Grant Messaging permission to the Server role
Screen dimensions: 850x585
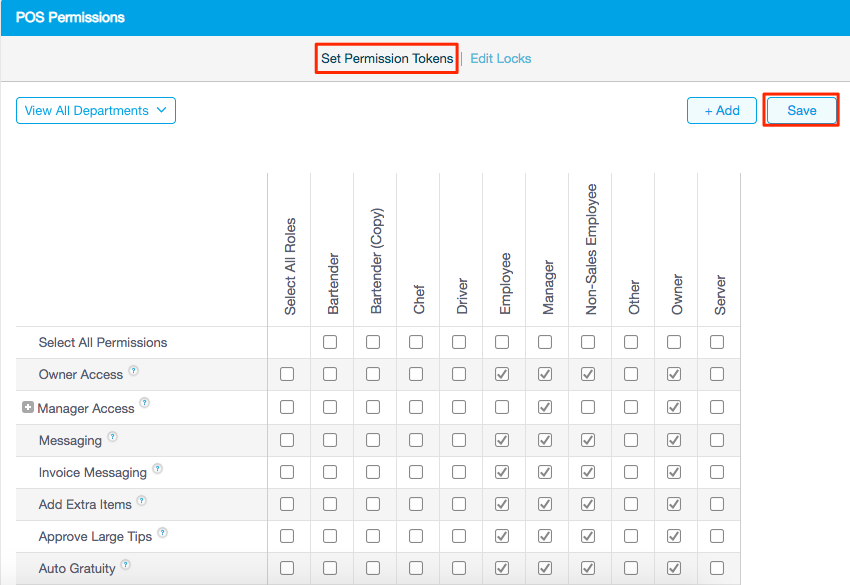[716, 439]
